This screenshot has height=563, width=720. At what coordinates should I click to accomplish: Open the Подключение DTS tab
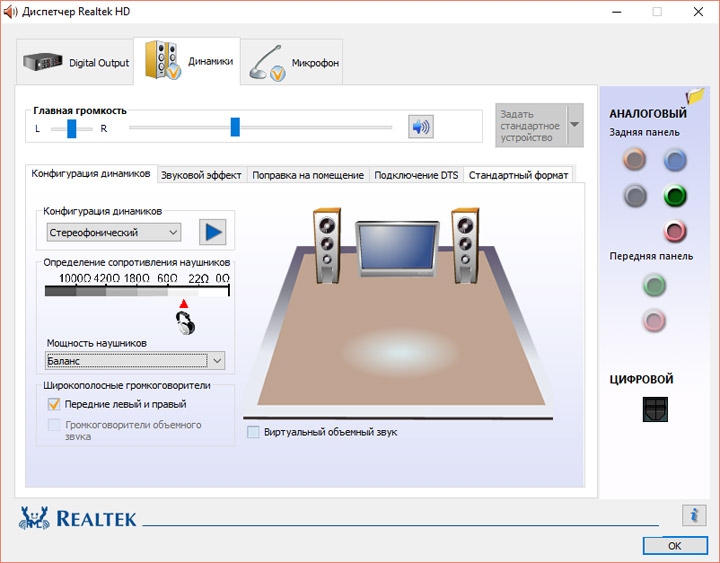[x=416, y=175]
